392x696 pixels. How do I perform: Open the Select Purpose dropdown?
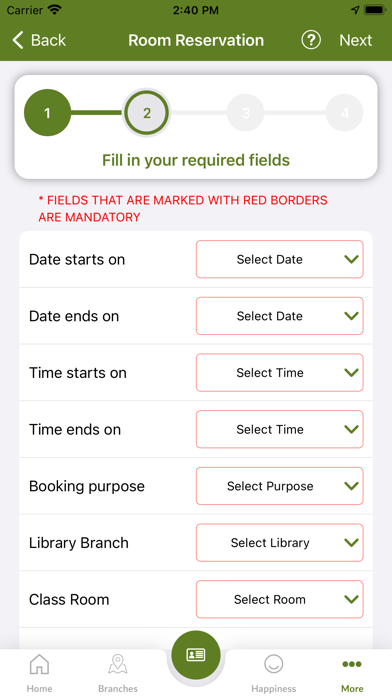(280, 486)
